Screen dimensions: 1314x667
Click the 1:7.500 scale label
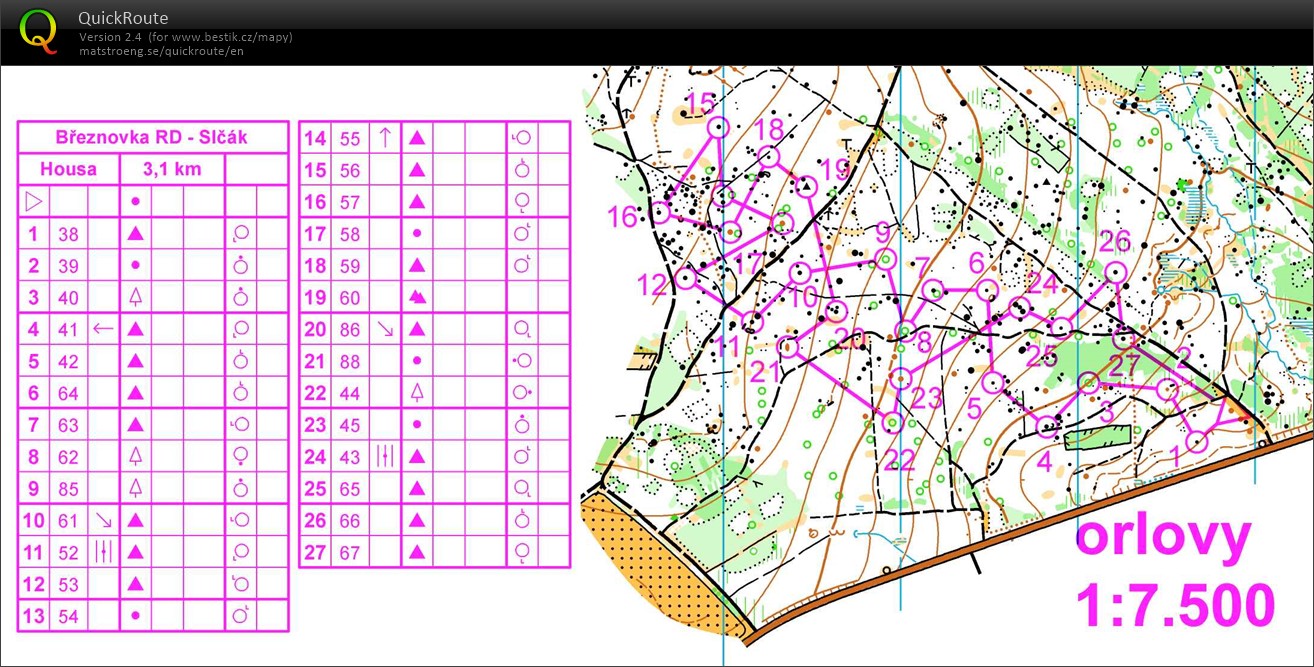1175,606
